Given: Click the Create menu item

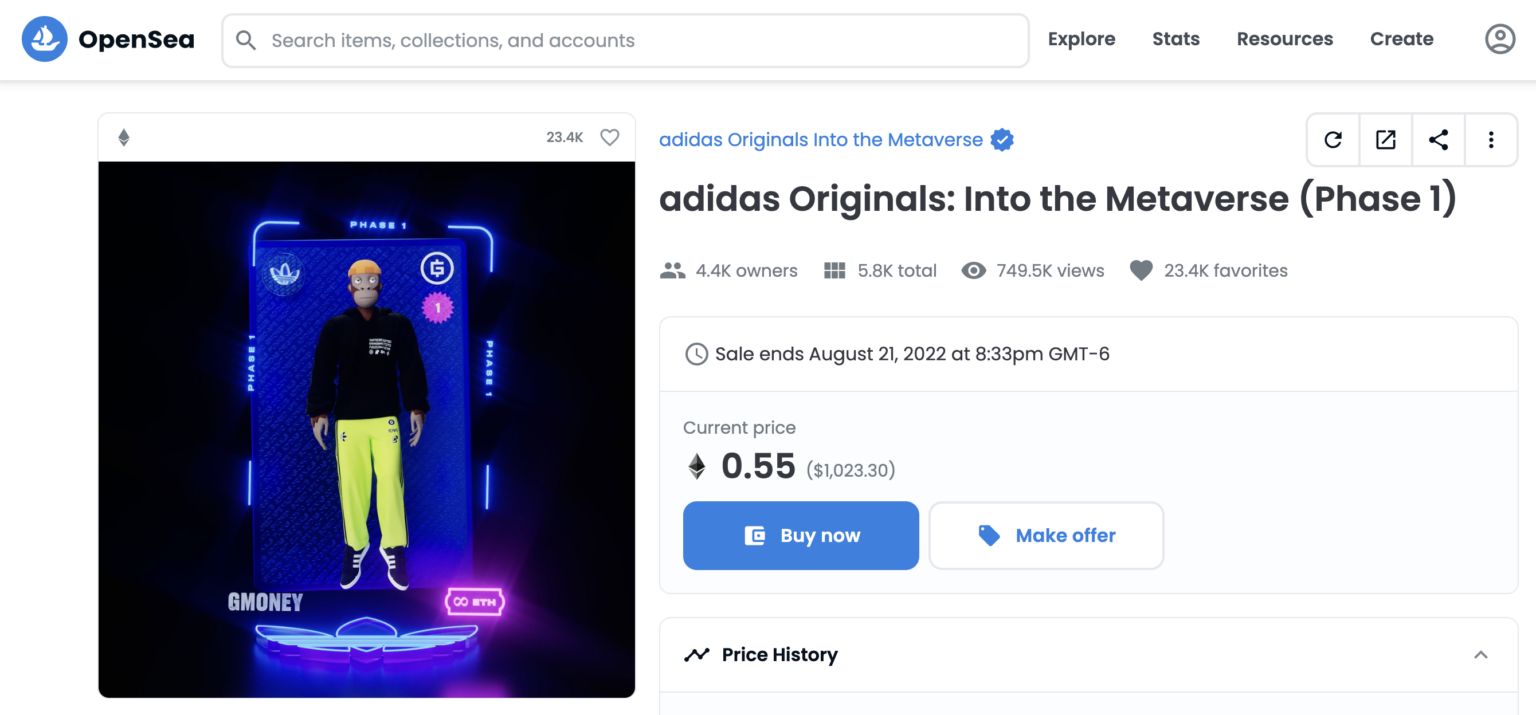Looking at the screenshot, I should click(x=1401, y=39).
